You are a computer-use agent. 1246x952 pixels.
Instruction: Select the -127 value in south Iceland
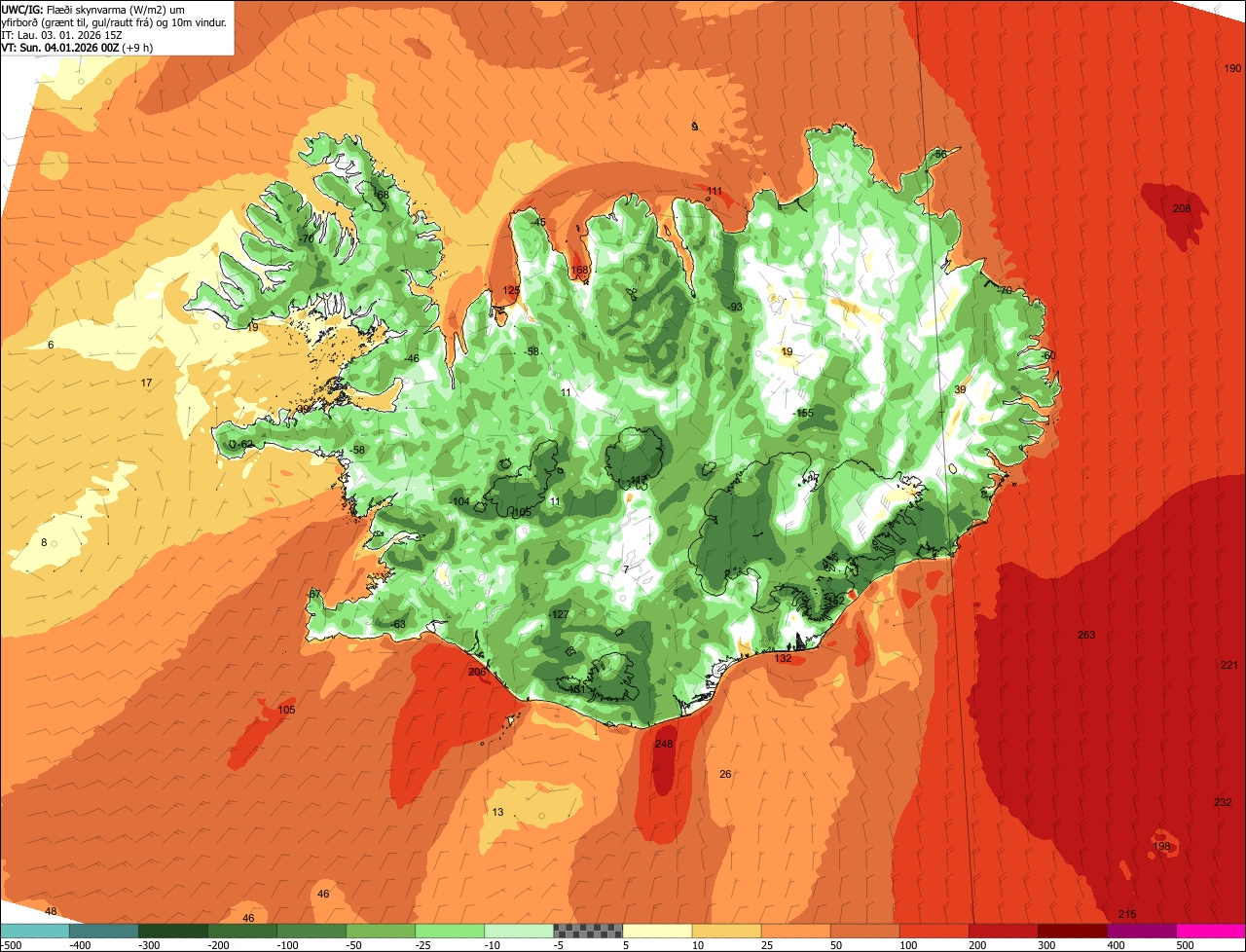[x=559, y=614]
